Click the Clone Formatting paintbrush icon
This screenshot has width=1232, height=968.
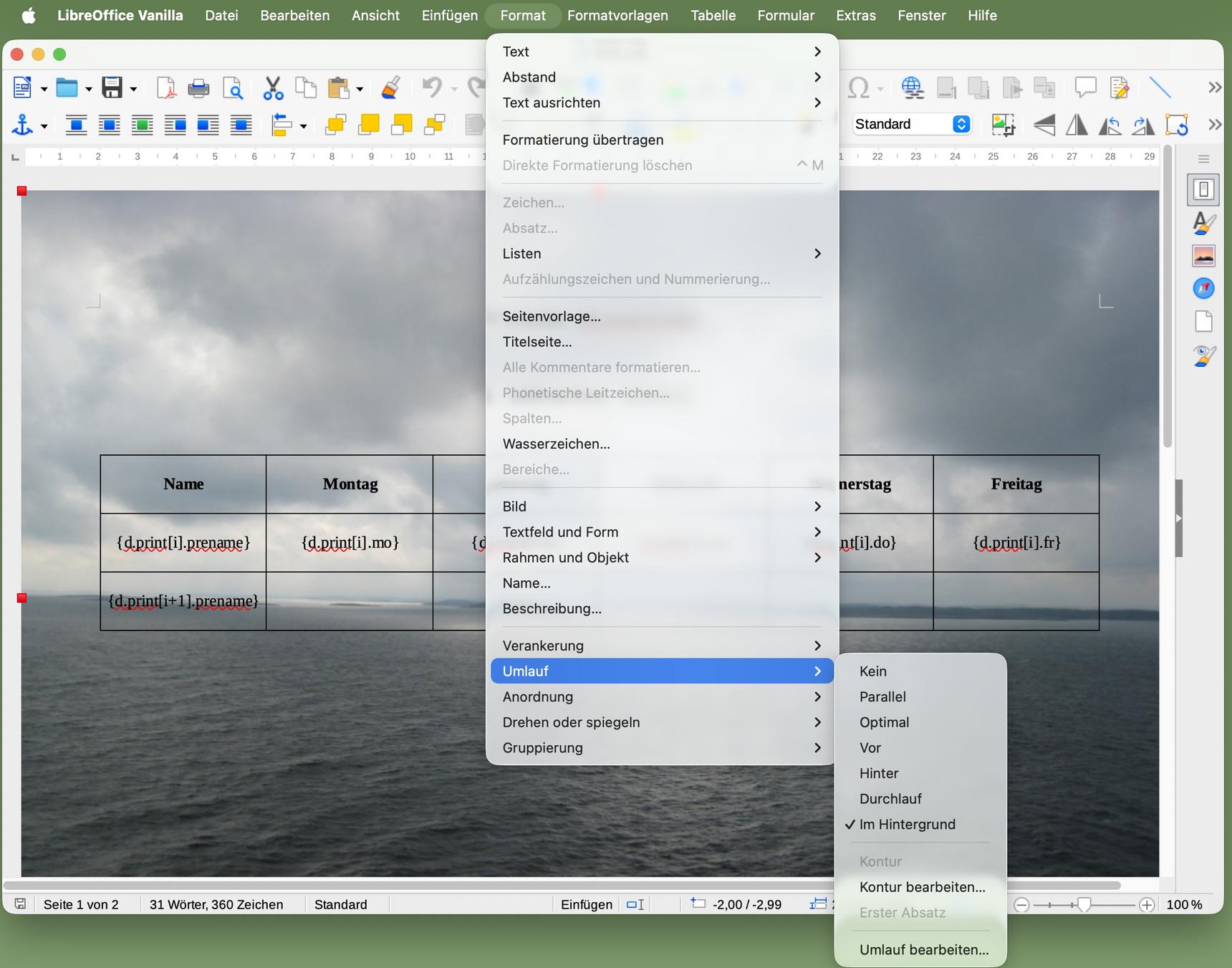(390, 88)
